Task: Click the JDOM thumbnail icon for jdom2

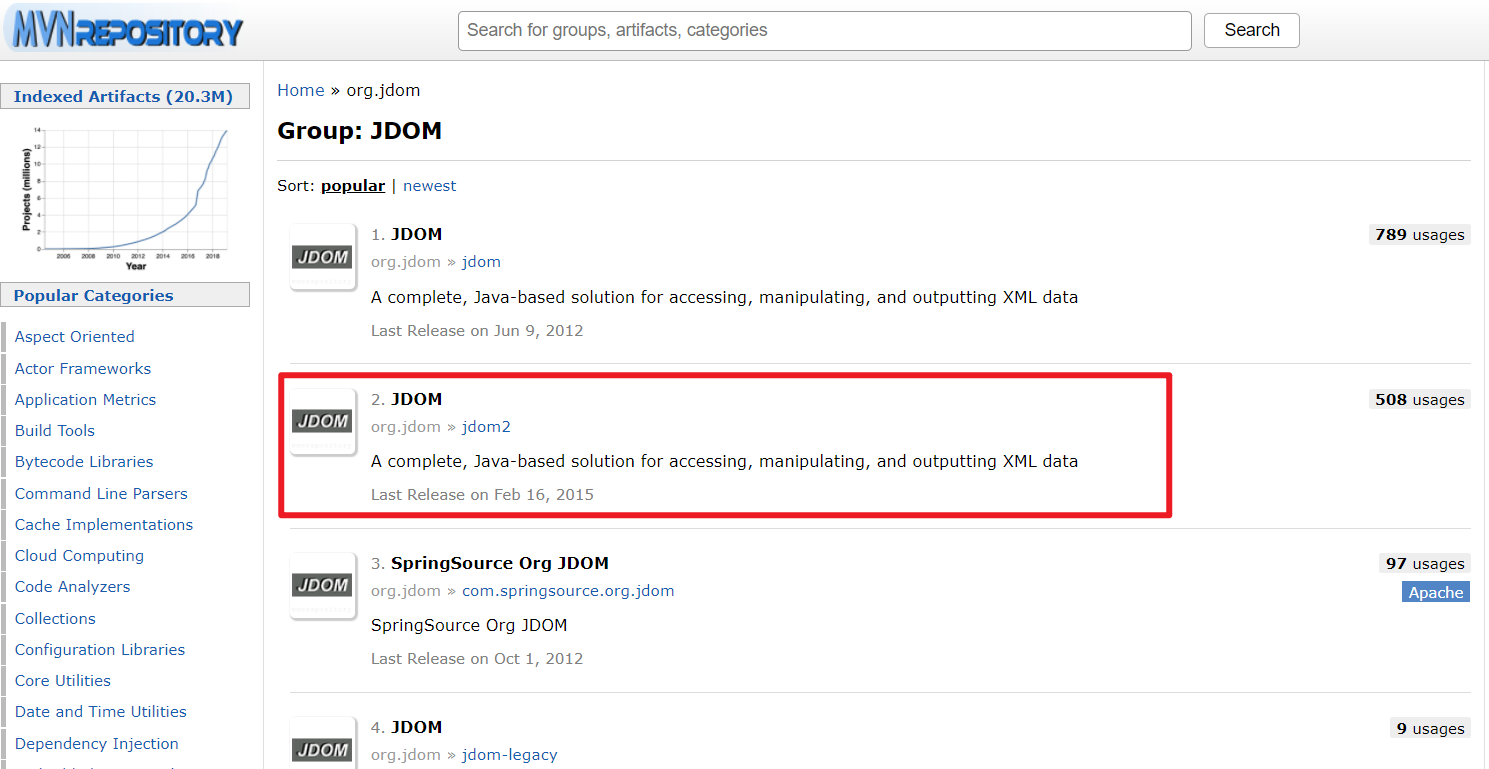Action: (322, 421)
